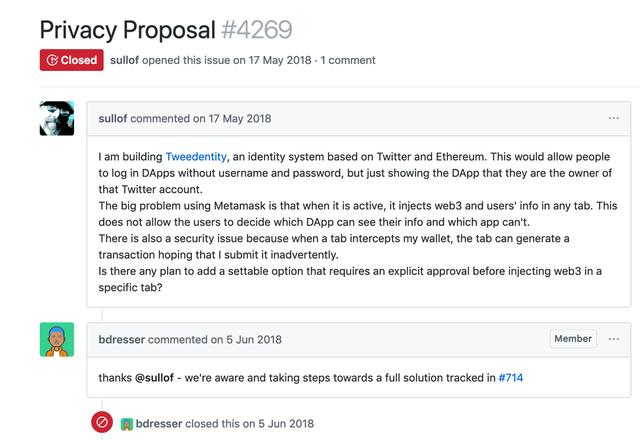
Task: Click bdresser author name in comment header
Action: (122, 340)
